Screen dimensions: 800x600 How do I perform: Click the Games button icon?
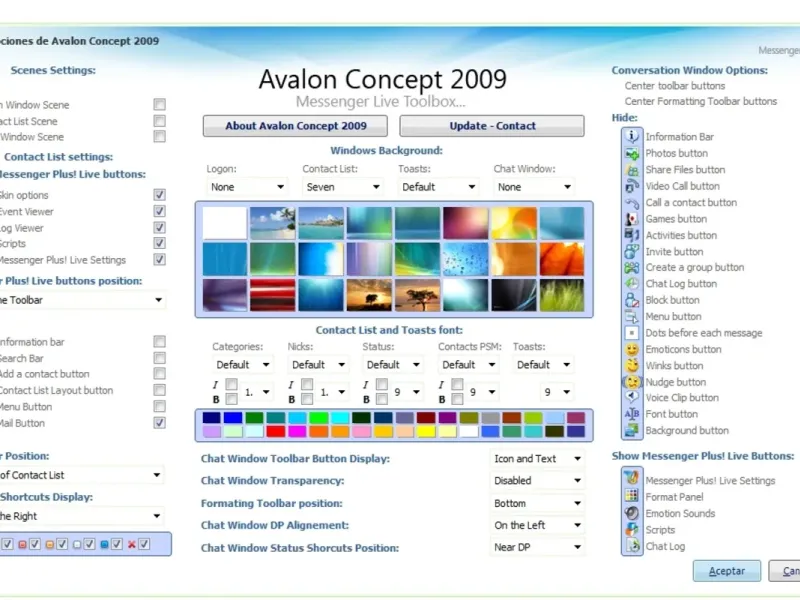tap(632, 218)
